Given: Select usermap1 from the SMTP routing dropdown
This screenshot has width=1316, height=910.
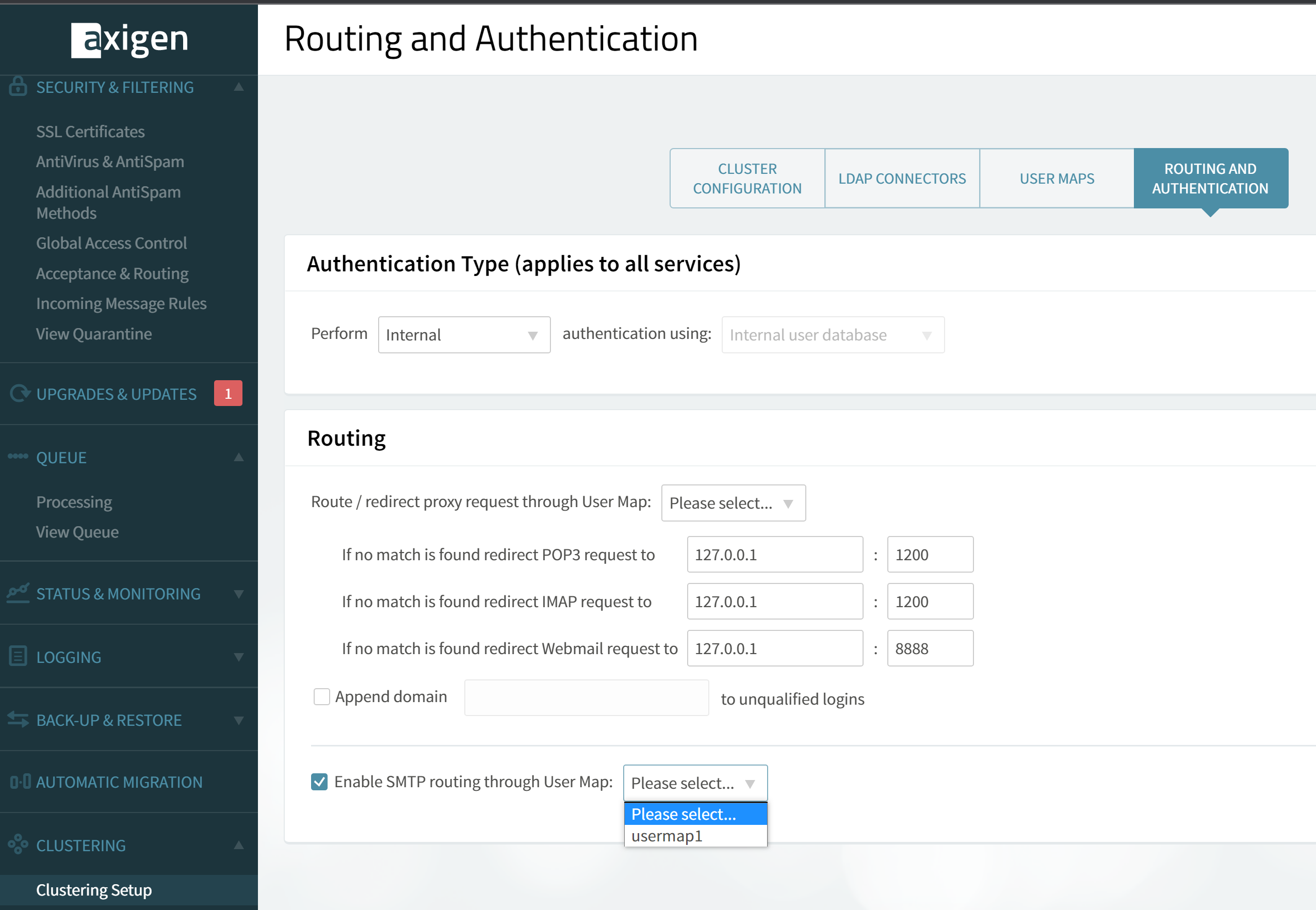Looking at the screenshot, I should pyautogui.click(x=666, y=835).
